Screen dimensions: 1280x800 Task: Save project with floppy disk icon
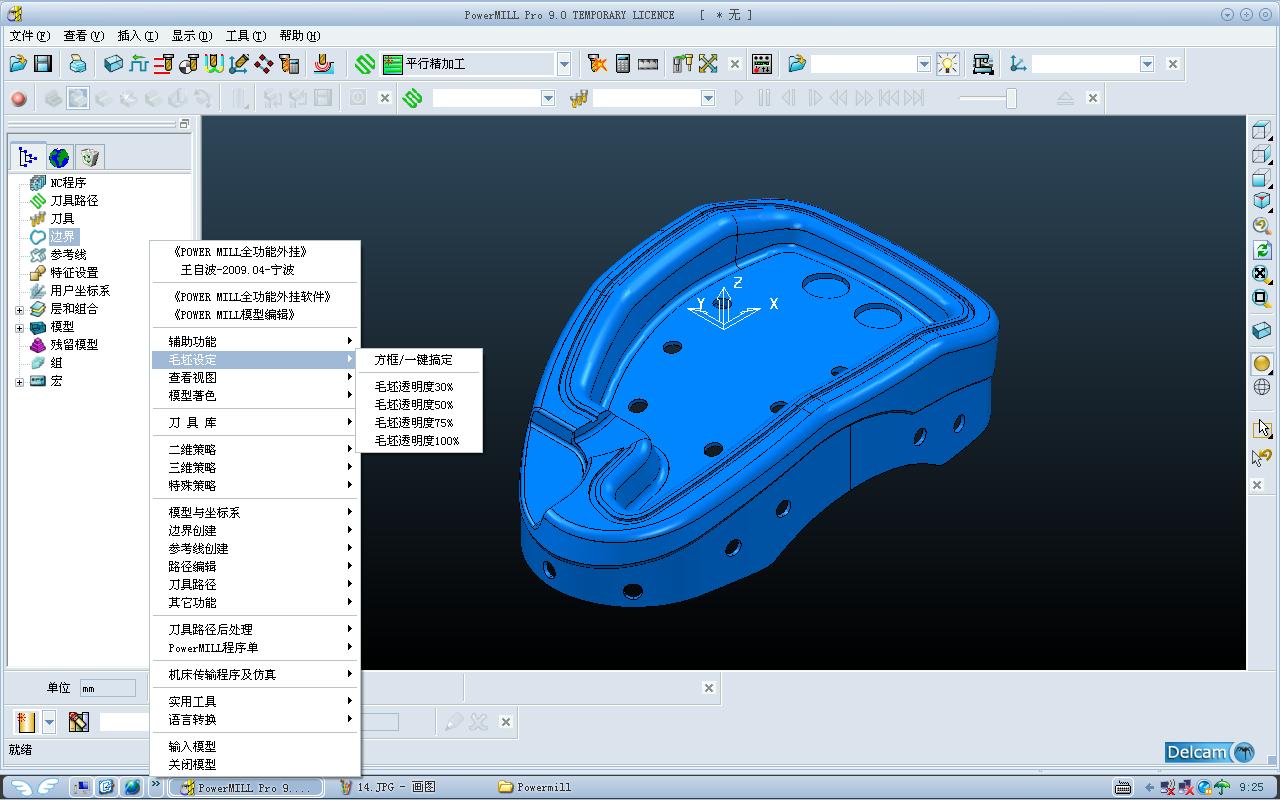(43, 63)
